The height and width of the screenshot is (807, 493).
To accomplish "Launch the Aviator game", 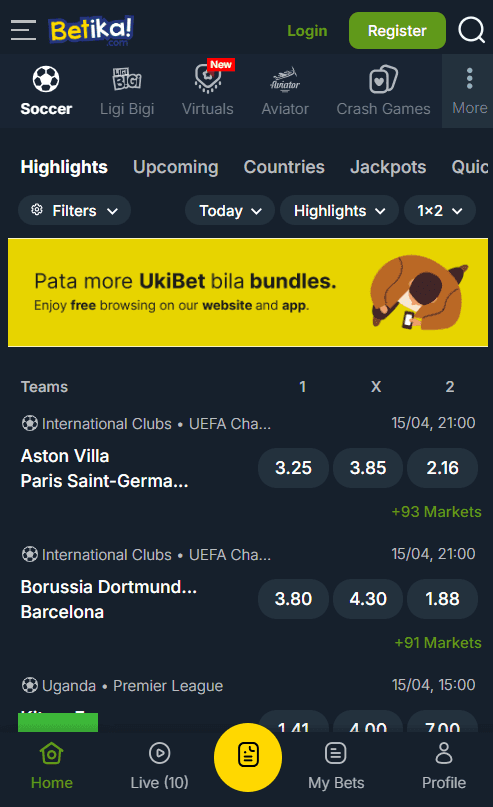I will pyautogui.click(x=285, y=91).
